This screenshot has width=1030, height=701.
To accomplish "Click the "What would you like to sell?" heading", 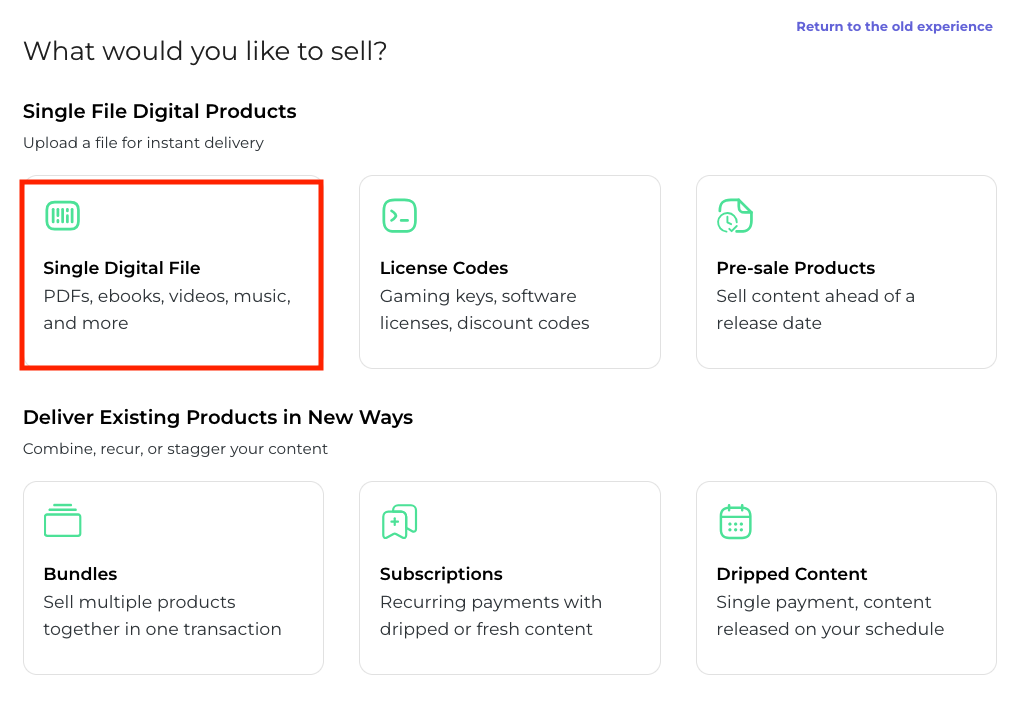I will (205, 51).
